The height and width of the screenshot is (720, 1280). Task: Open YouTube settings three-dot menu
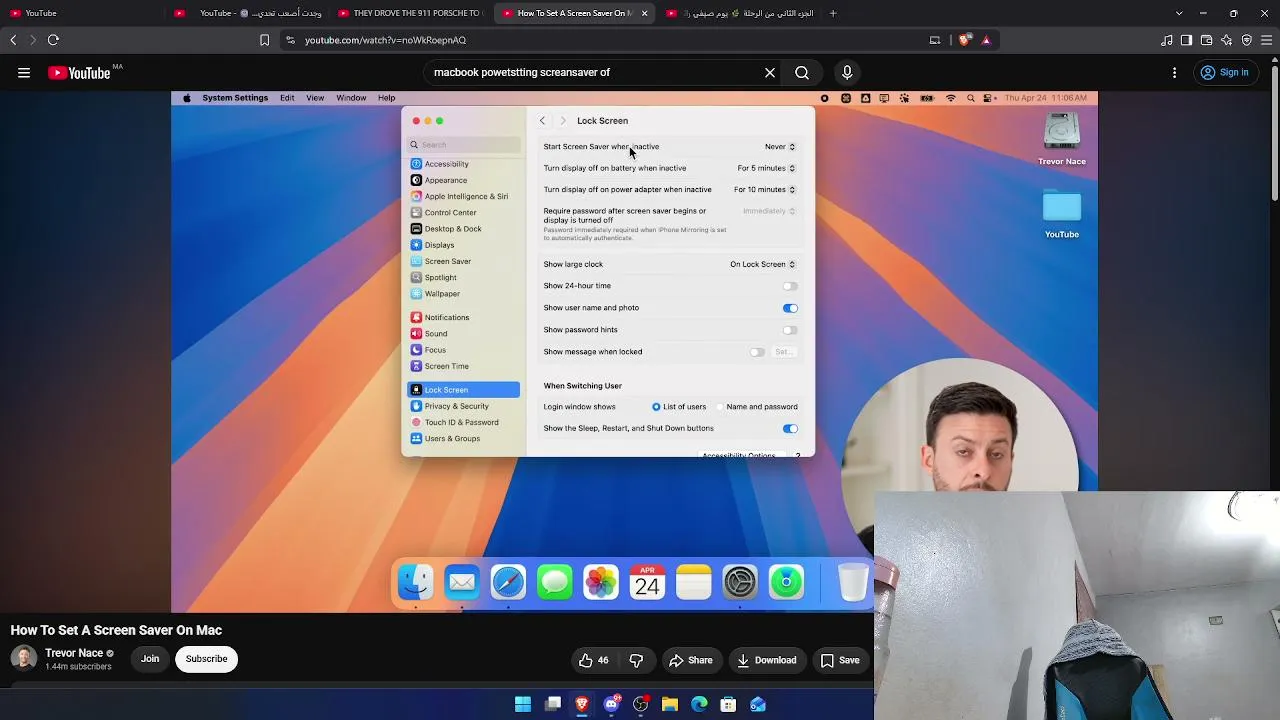coord(1174,72)
